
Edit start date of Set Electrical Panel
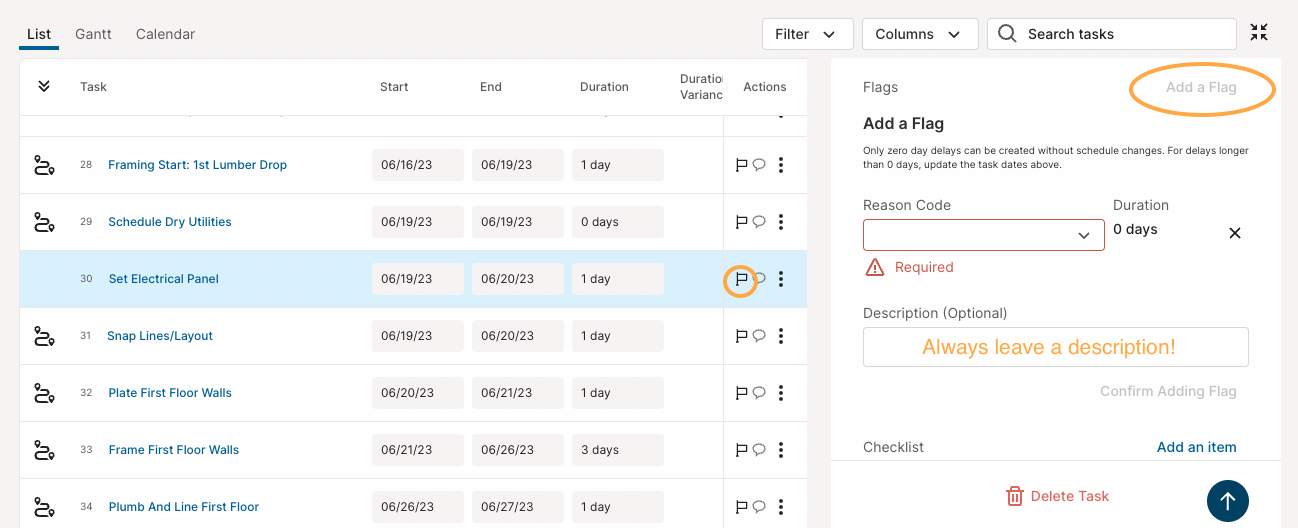click(x=418, y=279)
